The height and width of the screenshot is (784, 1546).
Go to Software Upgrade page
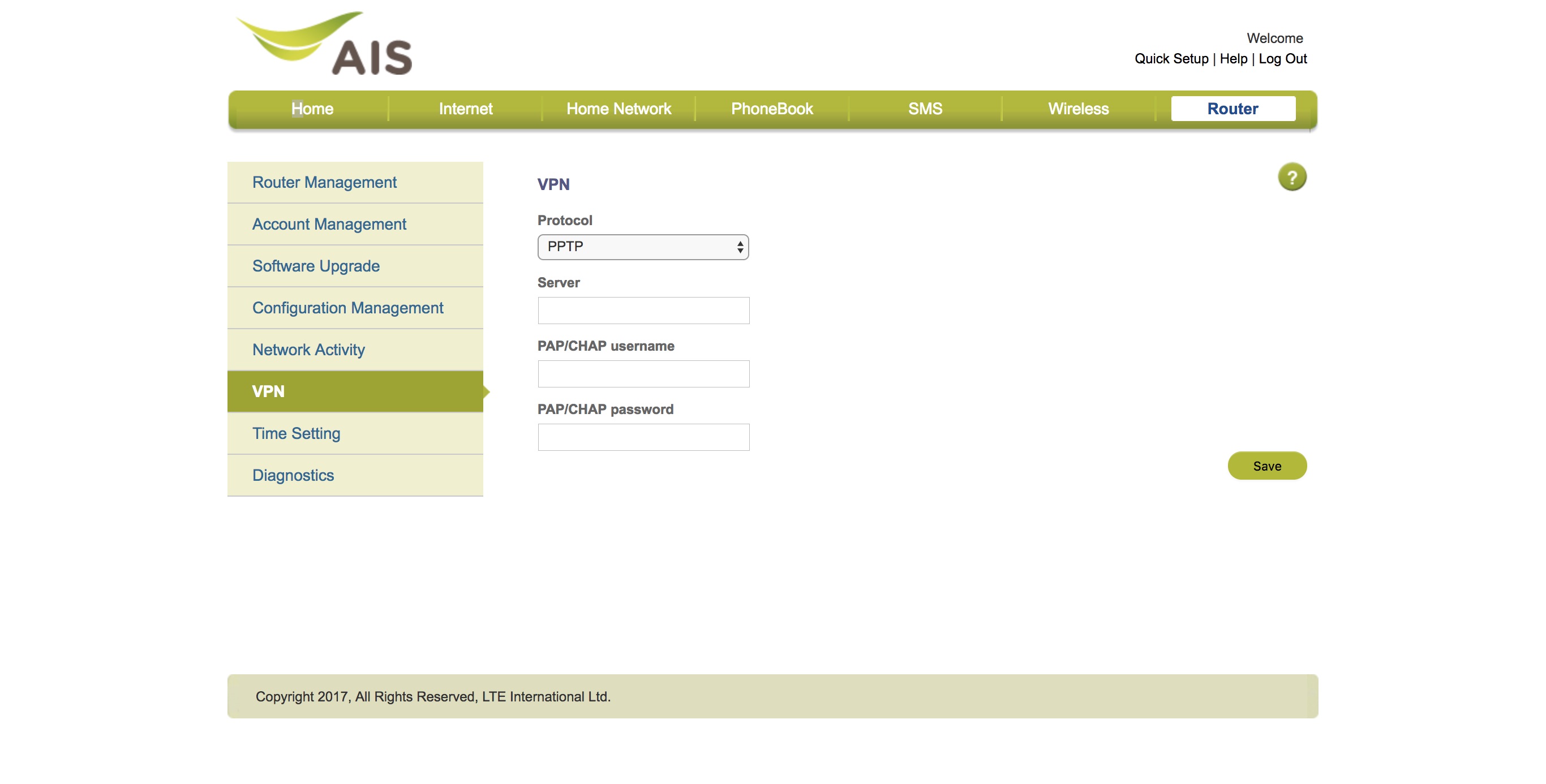pyautogui.click(x=316, y=266)
